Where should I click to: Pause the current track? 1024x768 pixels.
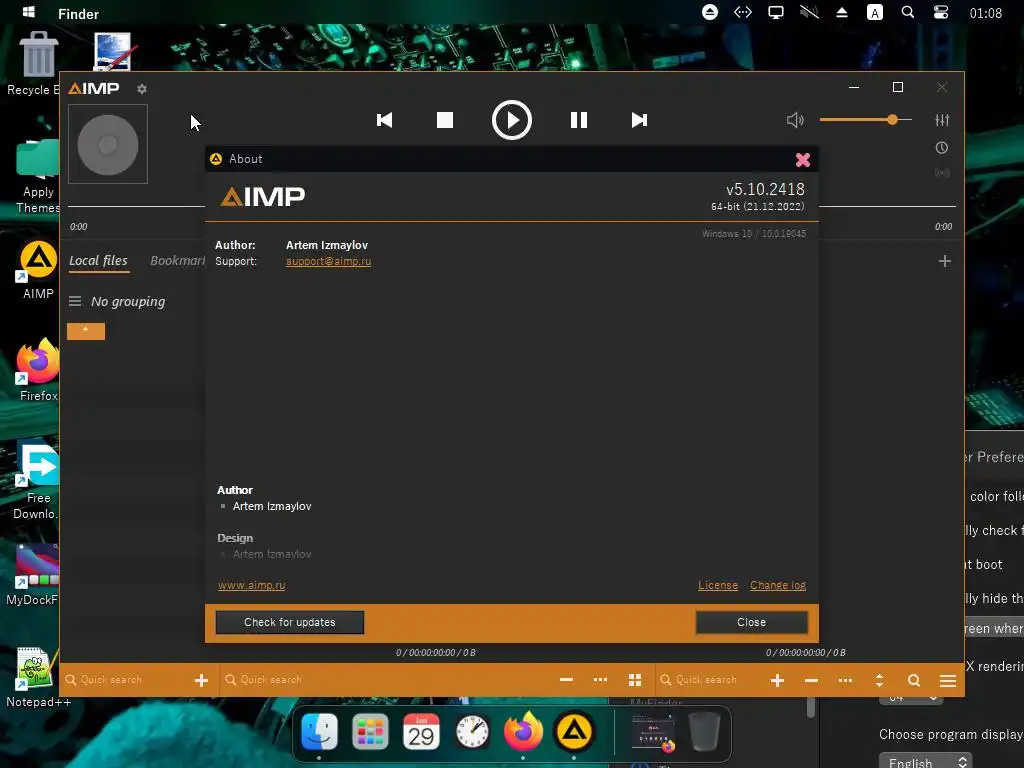pyautogui.click(x=579, y=120)
